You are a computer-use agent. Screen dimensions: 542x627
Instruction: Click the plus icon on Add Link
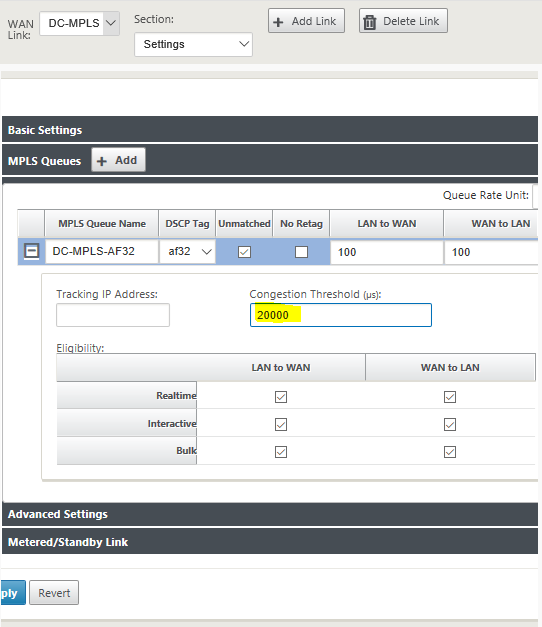(x=278, y=22)
